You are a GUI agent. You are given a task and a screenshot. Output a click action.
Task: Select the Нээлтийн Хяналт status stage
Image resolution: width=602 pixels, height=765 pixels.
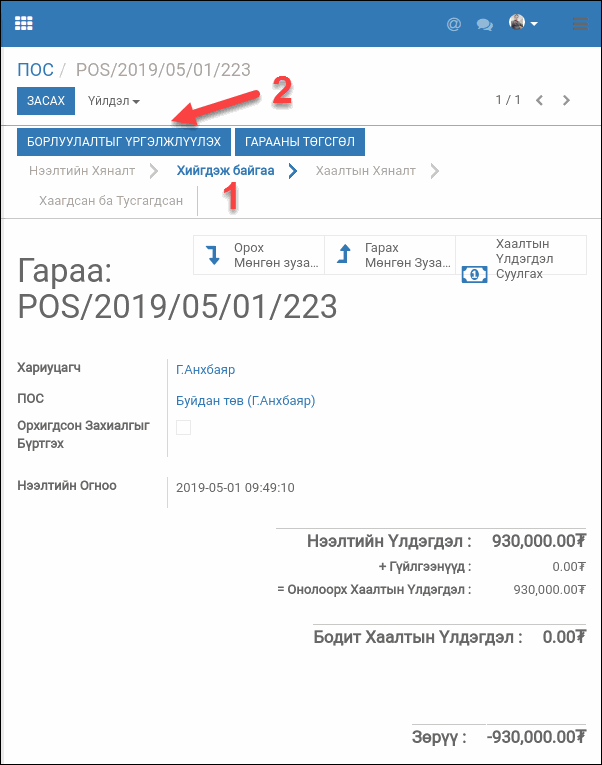(82, 171)
